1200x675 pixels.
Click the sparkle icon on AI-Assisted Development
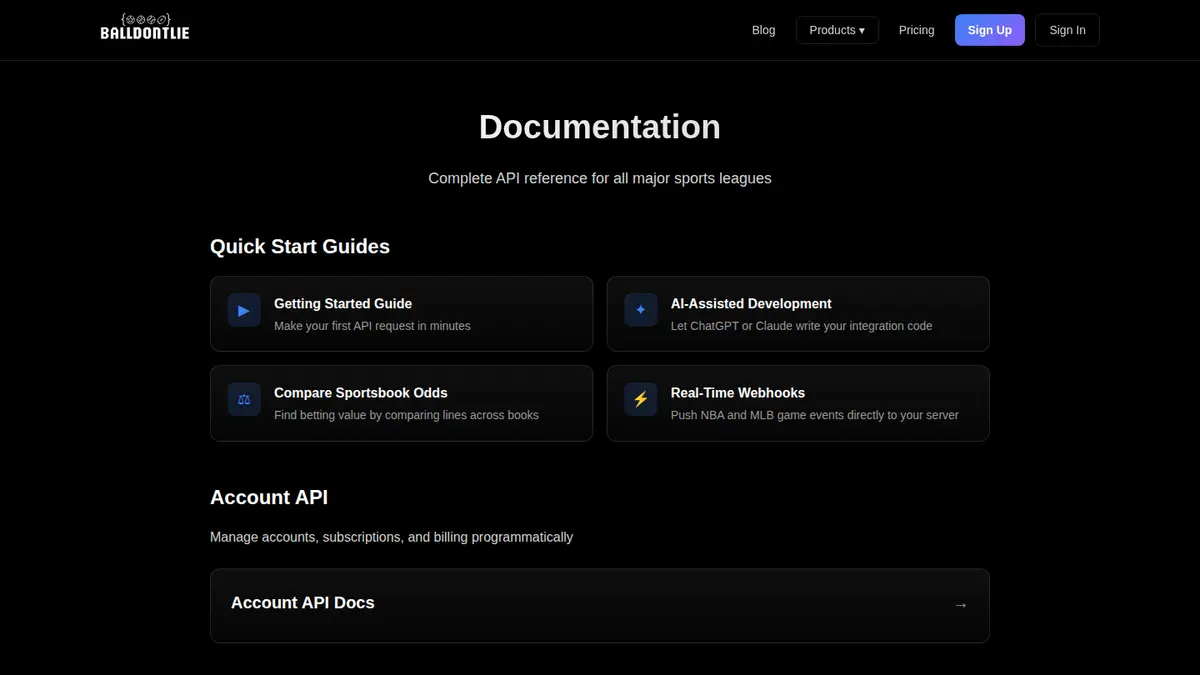pos(641,310)
